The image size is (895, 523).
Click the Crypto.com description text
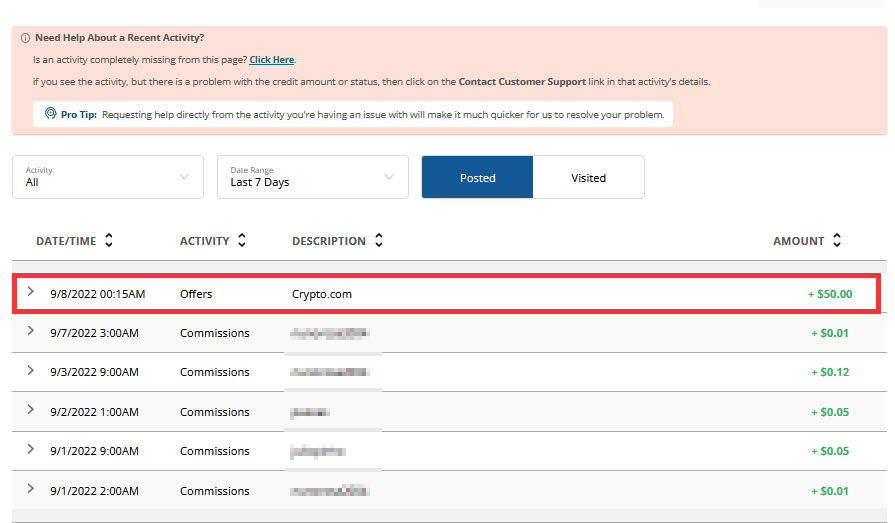point(322,294)
